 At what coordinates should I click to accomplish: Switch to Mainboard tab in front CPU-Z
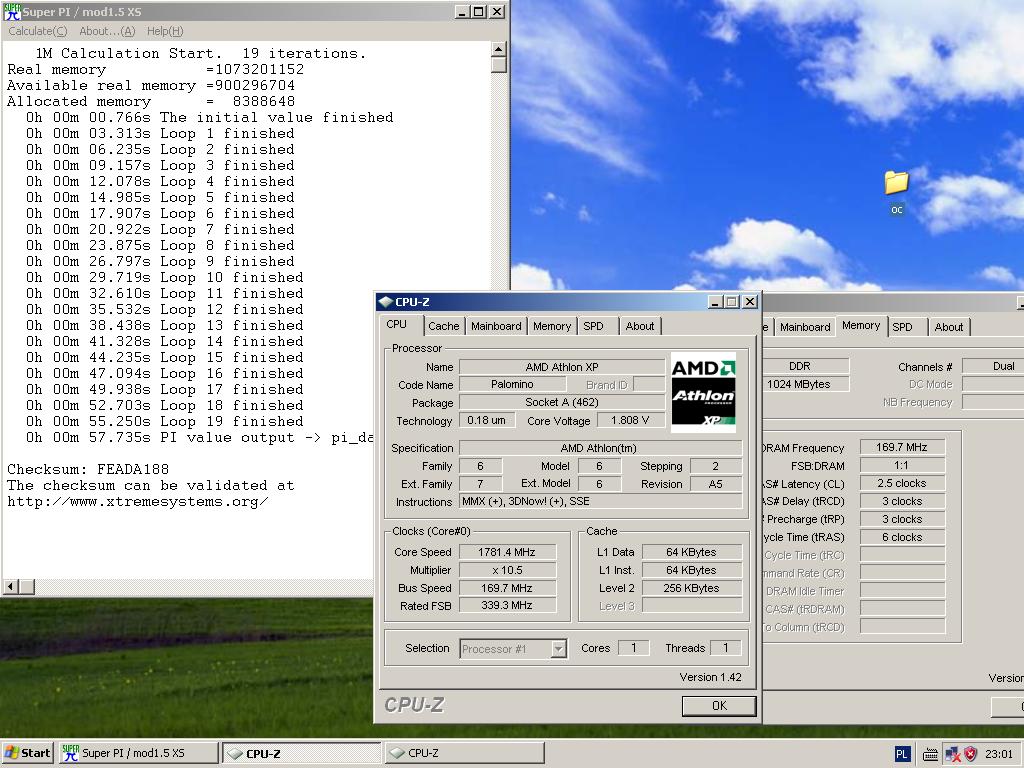tap(496, 326)
